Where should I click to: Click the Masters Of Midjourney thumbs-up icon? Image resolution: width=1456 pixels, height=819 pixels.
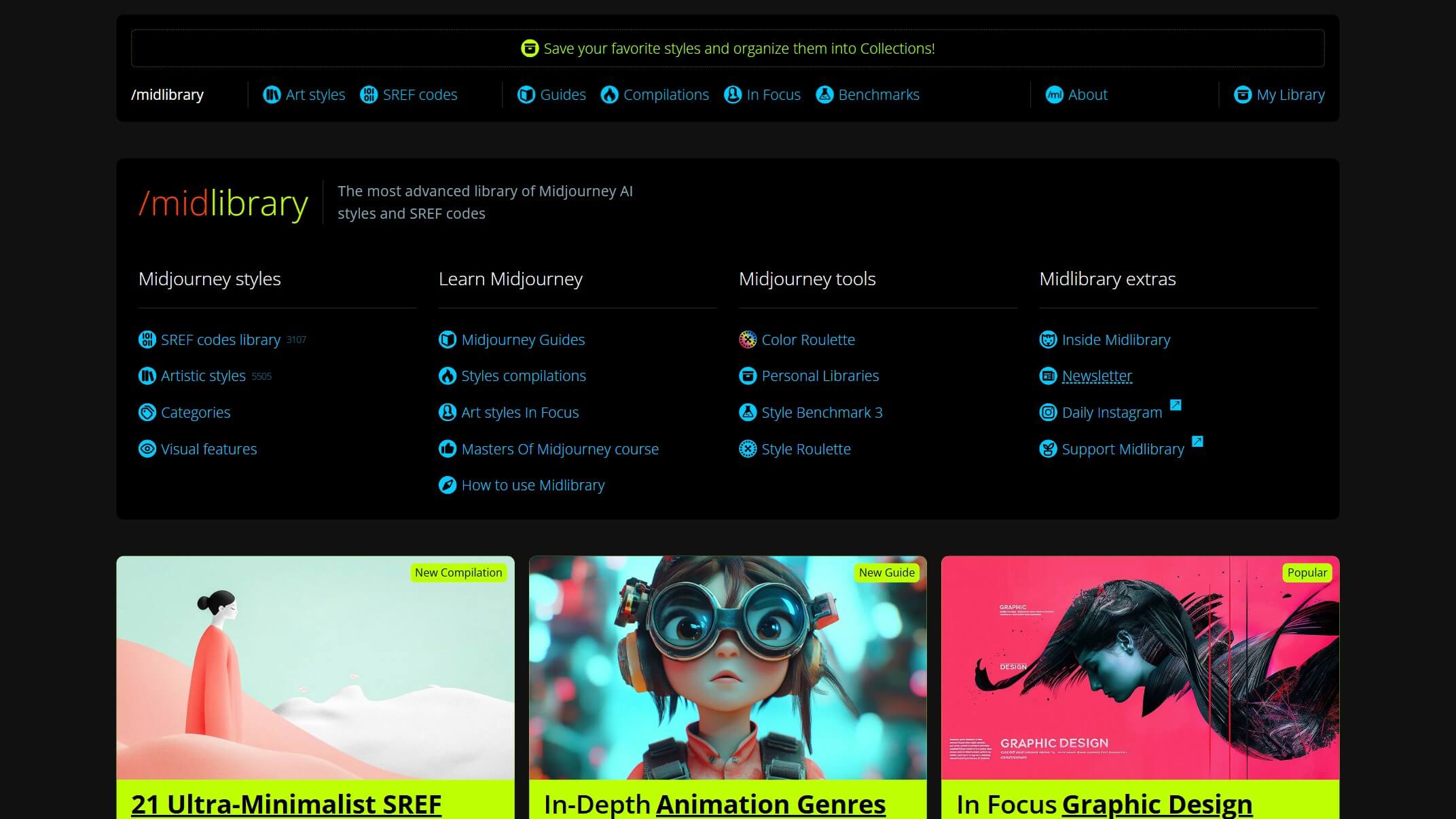coord(447,449)
